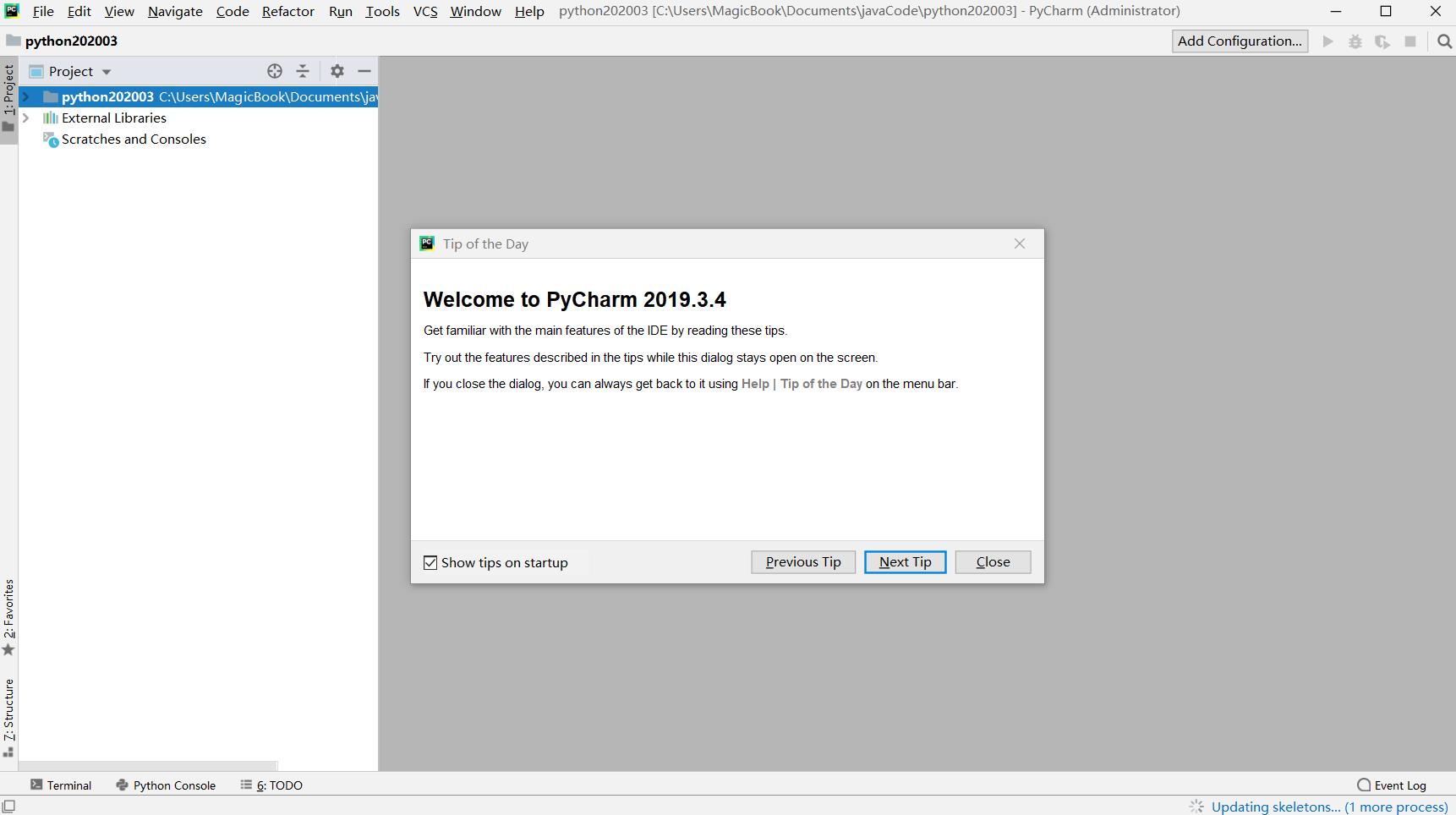Click the Previous Tip button
The height and width of the screenshot is (815, 1456).
[x=803, y=562]
